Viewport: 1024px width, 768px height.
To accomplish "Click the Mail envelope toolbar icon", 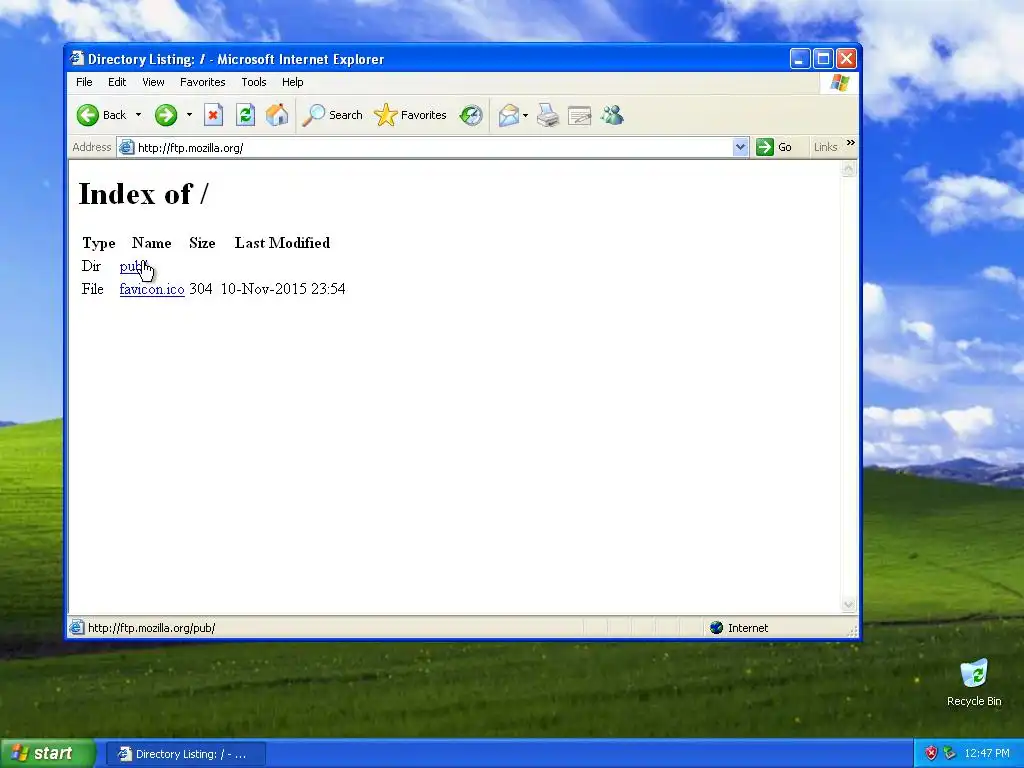I will (509, 115).
